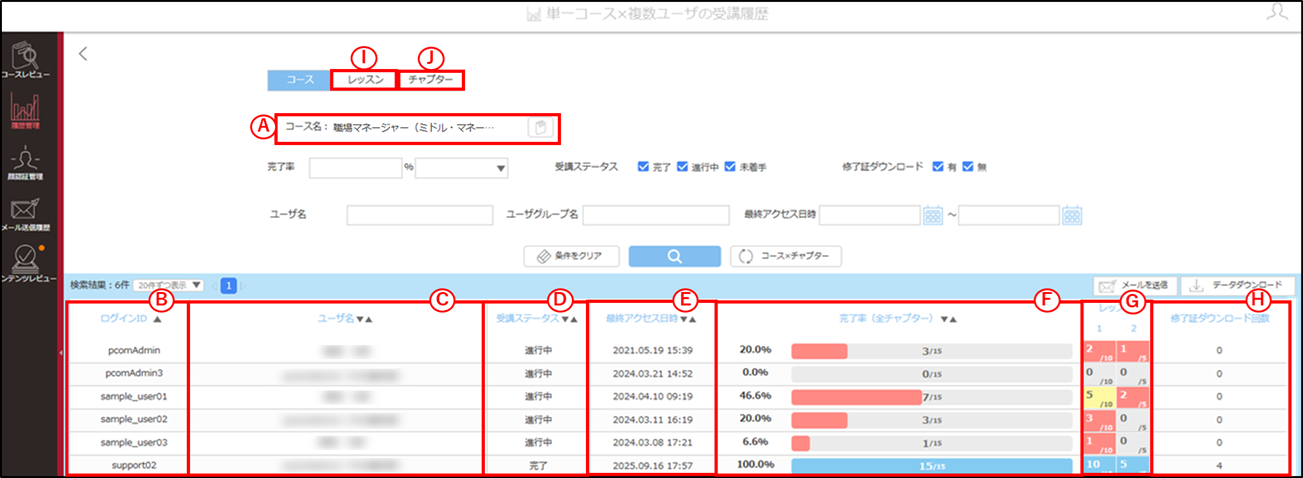
Task: Click access date 2021.05.19 15:39
Action: click(x=652, y=351)
